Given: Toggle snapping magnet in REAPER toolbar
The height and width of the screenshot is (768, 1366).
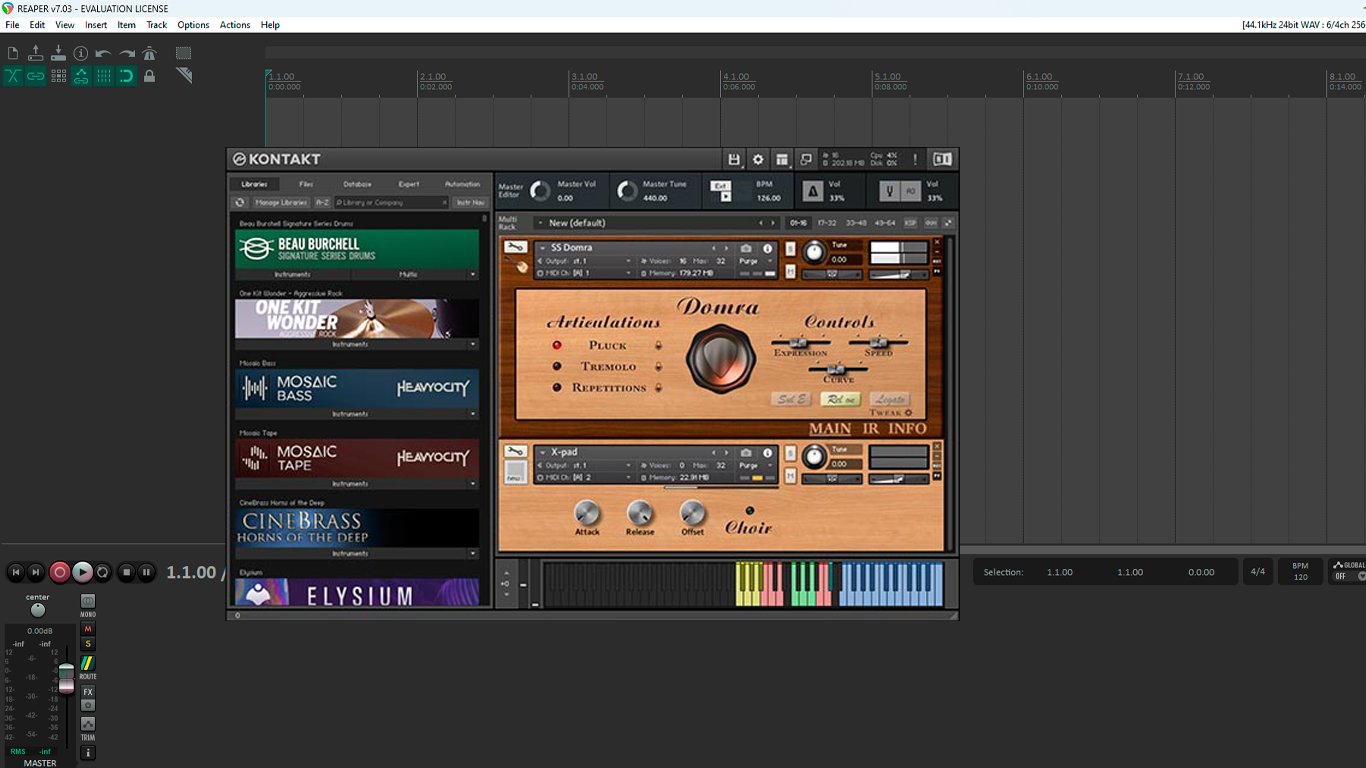Looking at the screenshot, I should coord(127,76).
